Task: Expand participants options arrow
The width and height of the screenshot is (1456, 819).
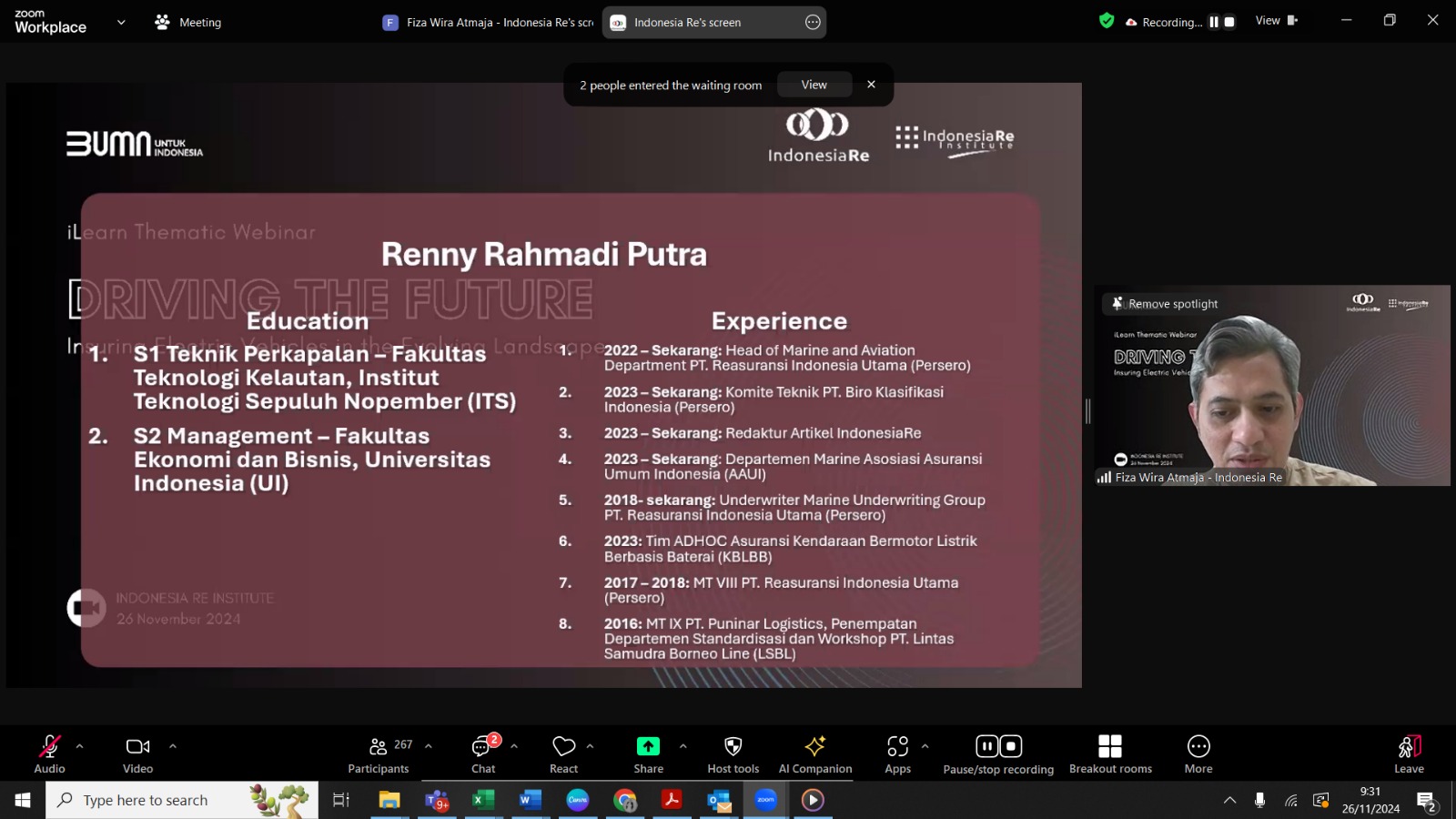Action: pyautogui.click(x=428, y=746)
